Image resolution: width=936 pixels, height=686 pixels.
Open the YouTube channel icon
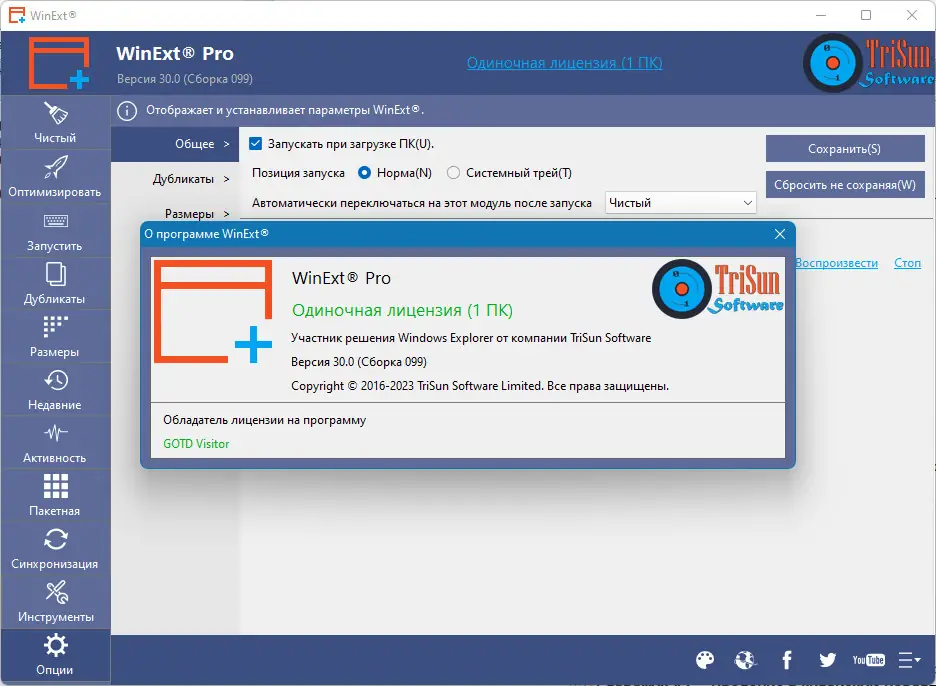tap(869, 660)
